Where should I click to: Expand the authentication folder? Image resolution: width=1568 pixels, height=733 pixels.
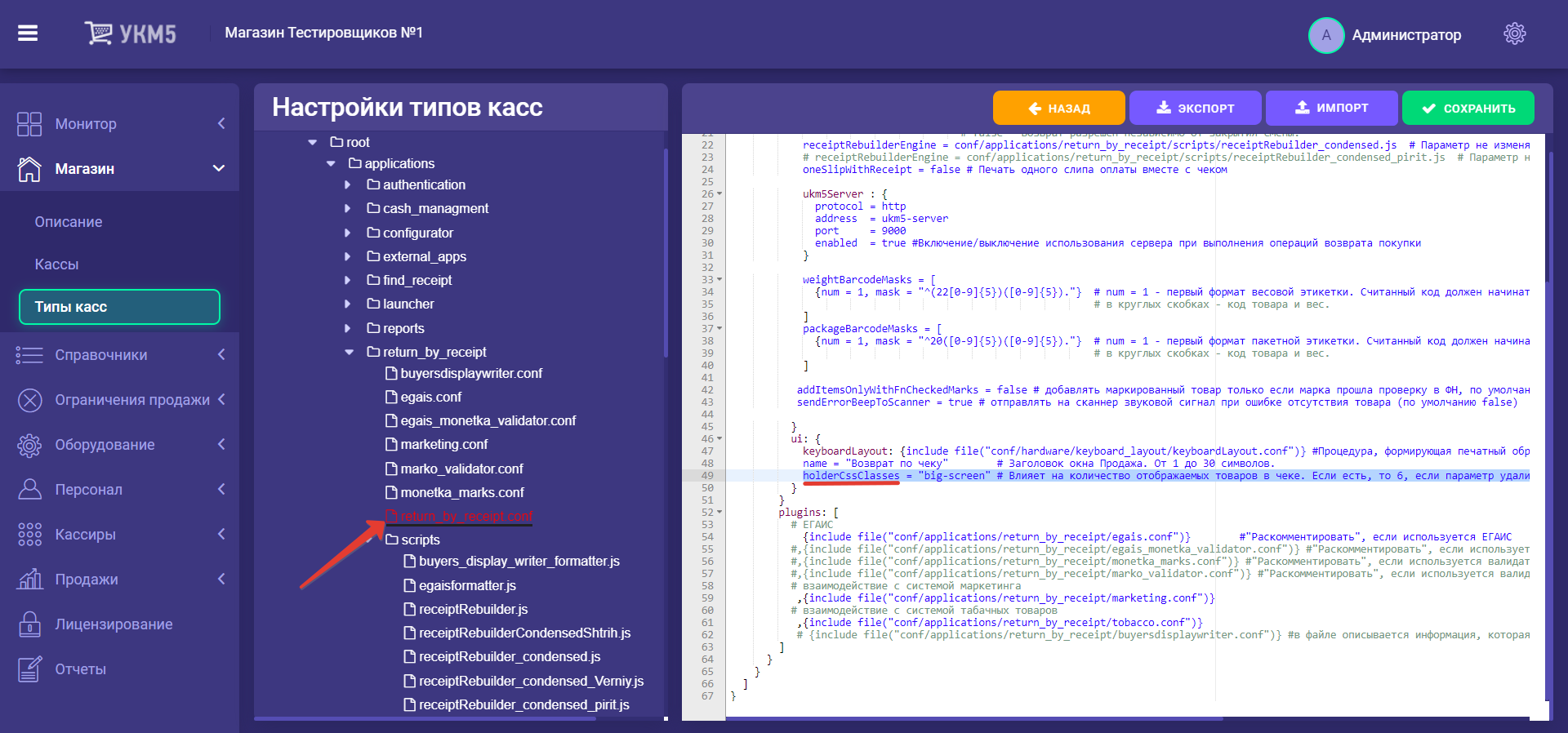tap(348, 184)
